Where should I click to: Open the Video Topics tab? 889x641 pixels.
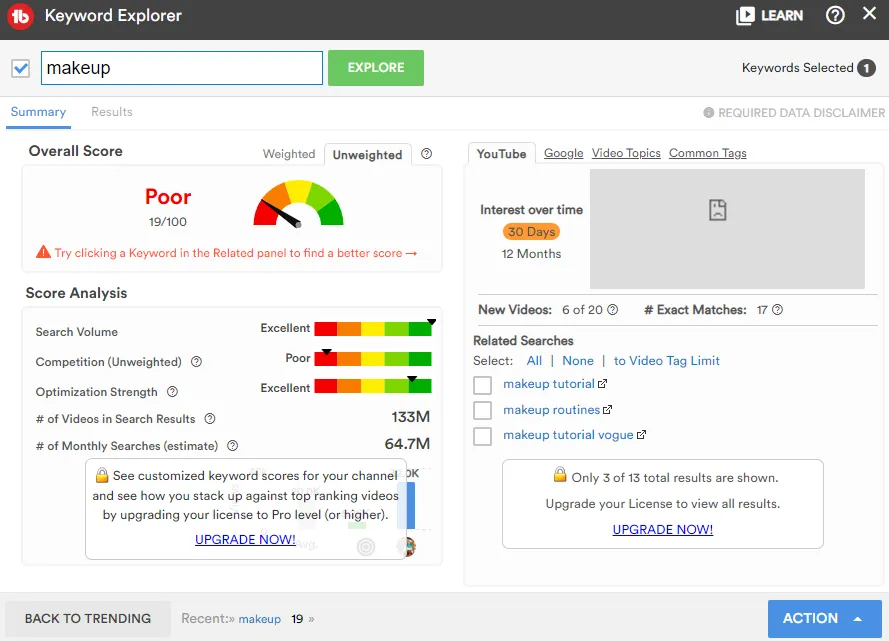tap(626, 153)
